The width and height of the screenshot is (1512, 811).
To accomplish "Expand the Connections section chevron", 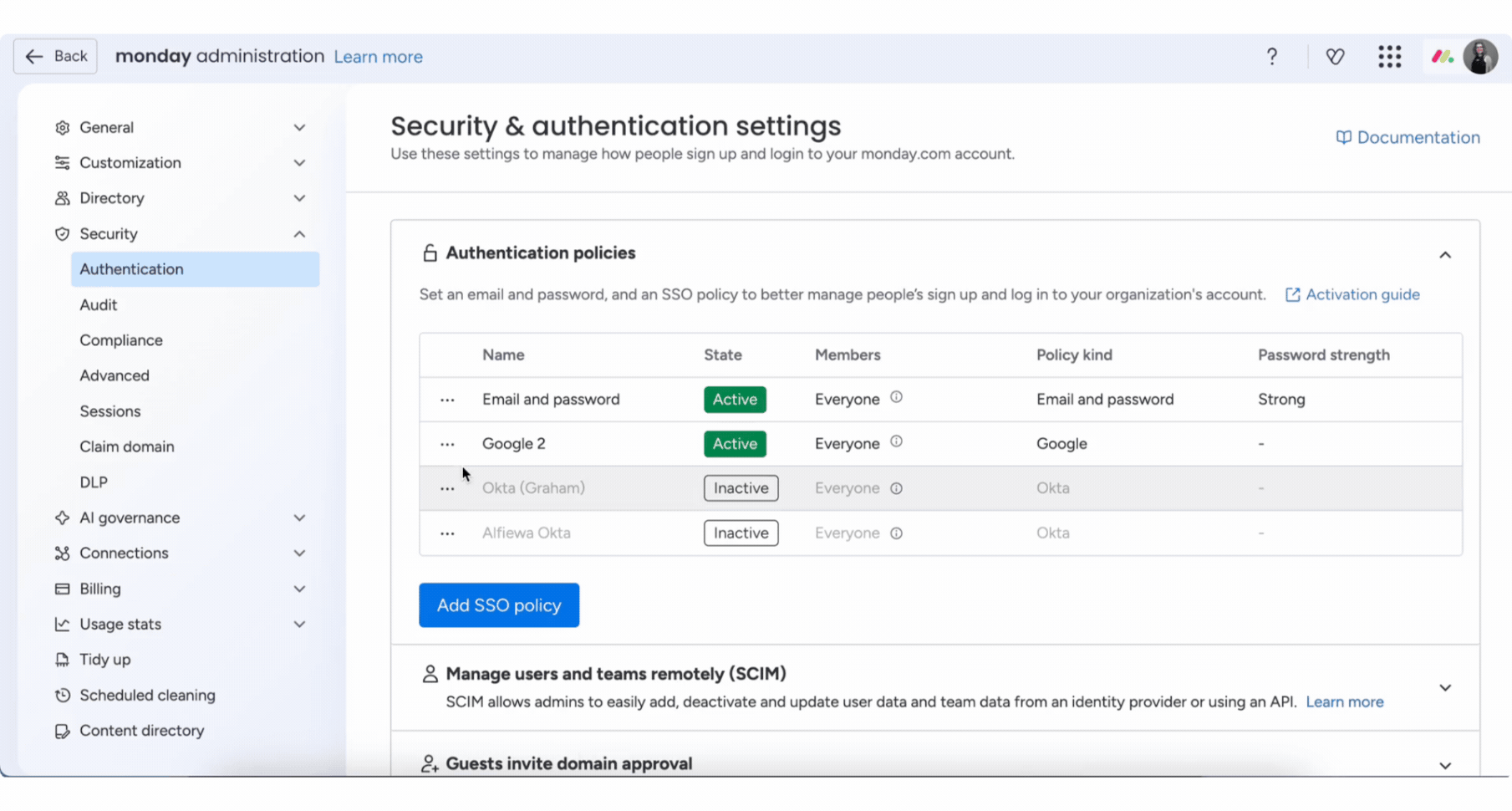I will pos(299,553).
